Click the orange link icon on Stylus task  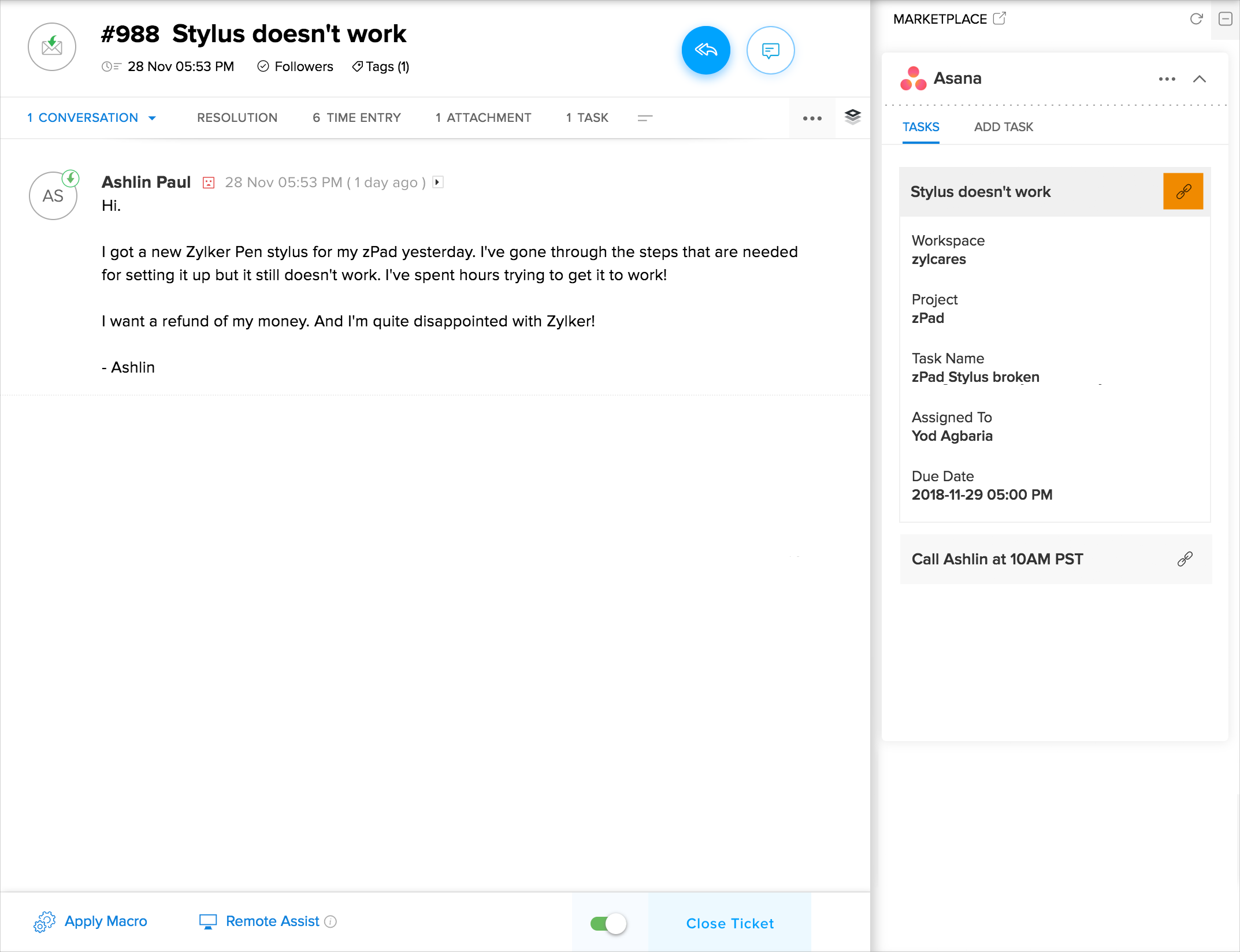click(x=1183, y=191)
